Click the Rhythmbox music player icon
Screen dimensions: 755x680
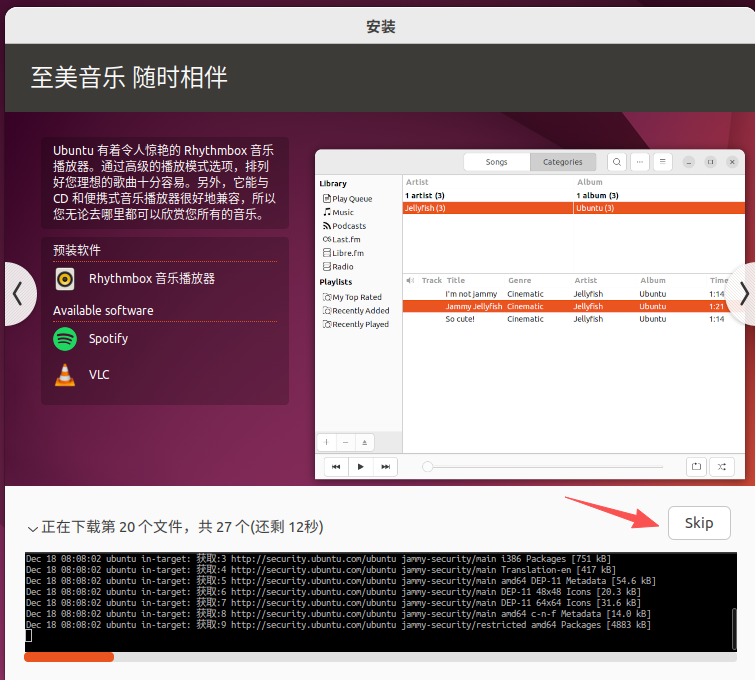tap(65, 279)
